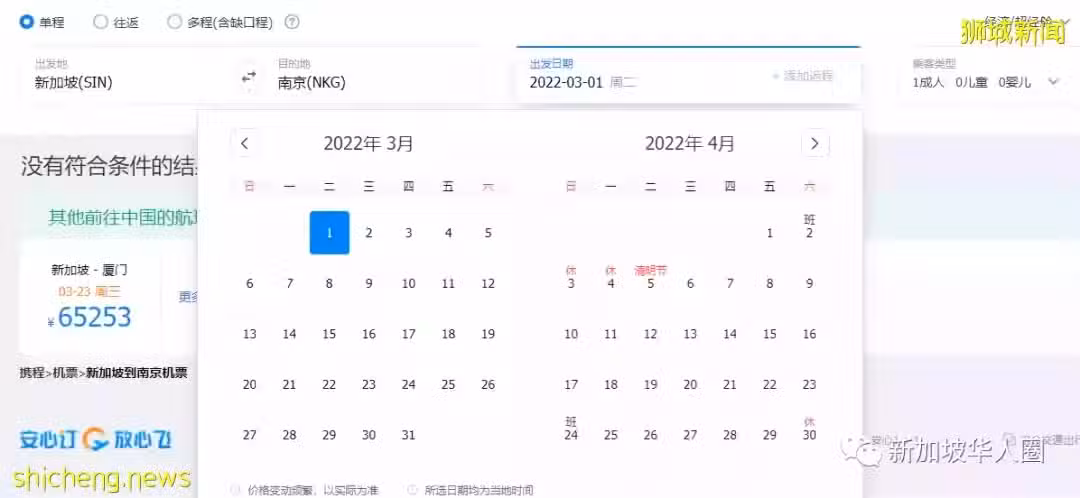Click 添加返程 add return trip
1080x498 pixels.
(x=802, y=76)
